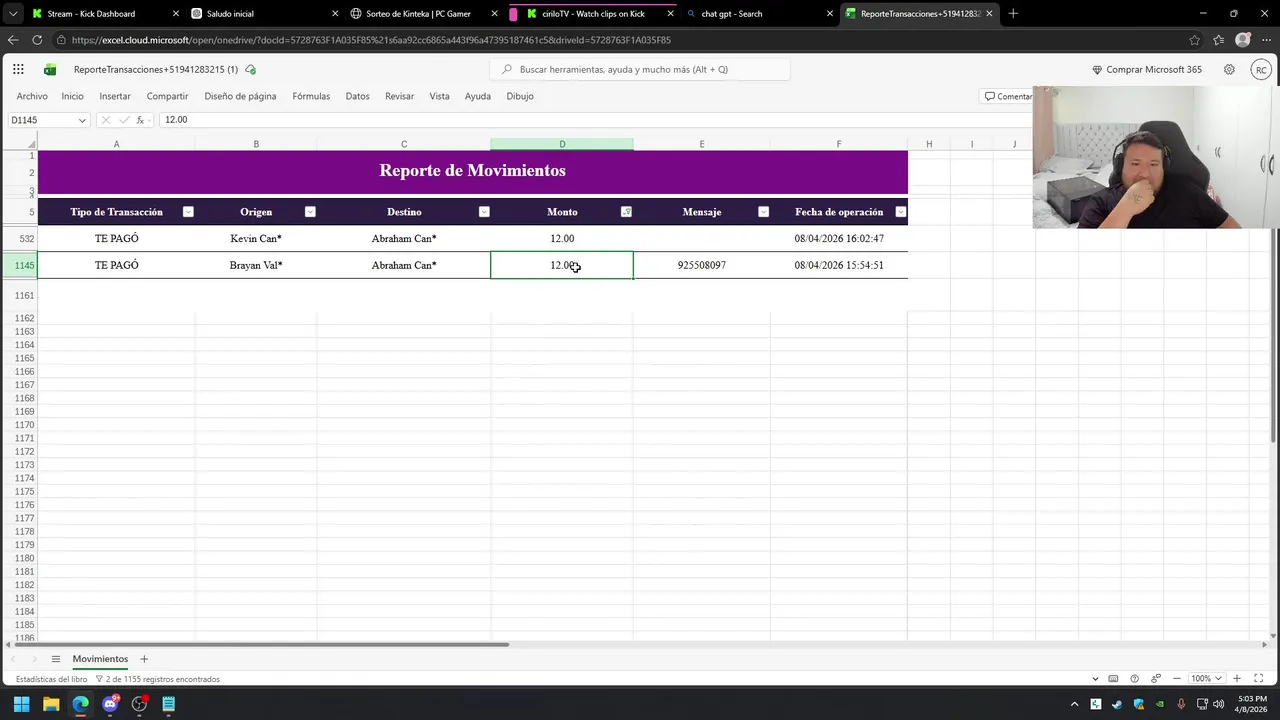Select the Kevin Can* origin cell
Viewport: 1280px width, 720px height.
[256, 239]
